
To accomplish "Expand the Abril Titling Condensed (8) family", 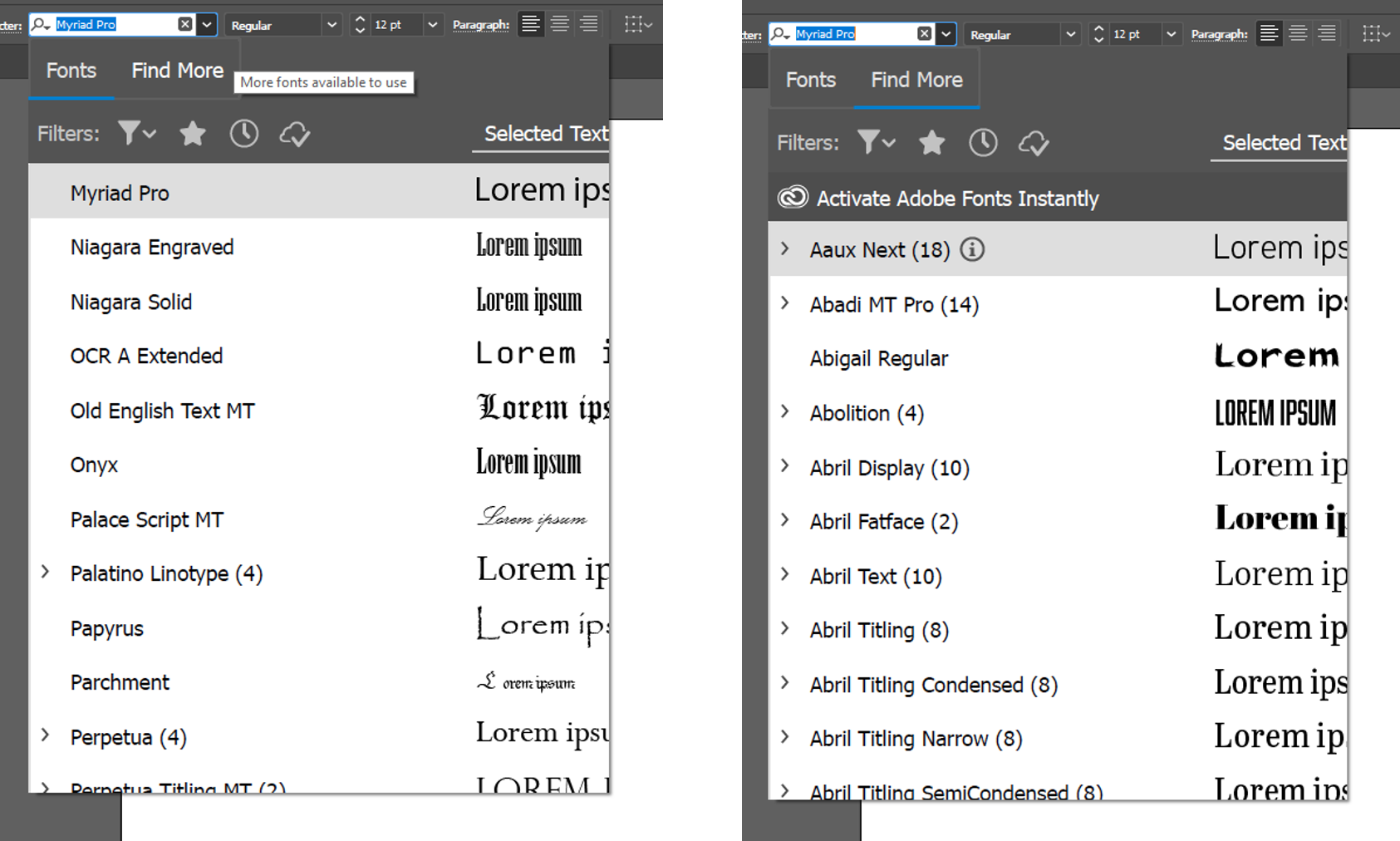I will [784, 682].
